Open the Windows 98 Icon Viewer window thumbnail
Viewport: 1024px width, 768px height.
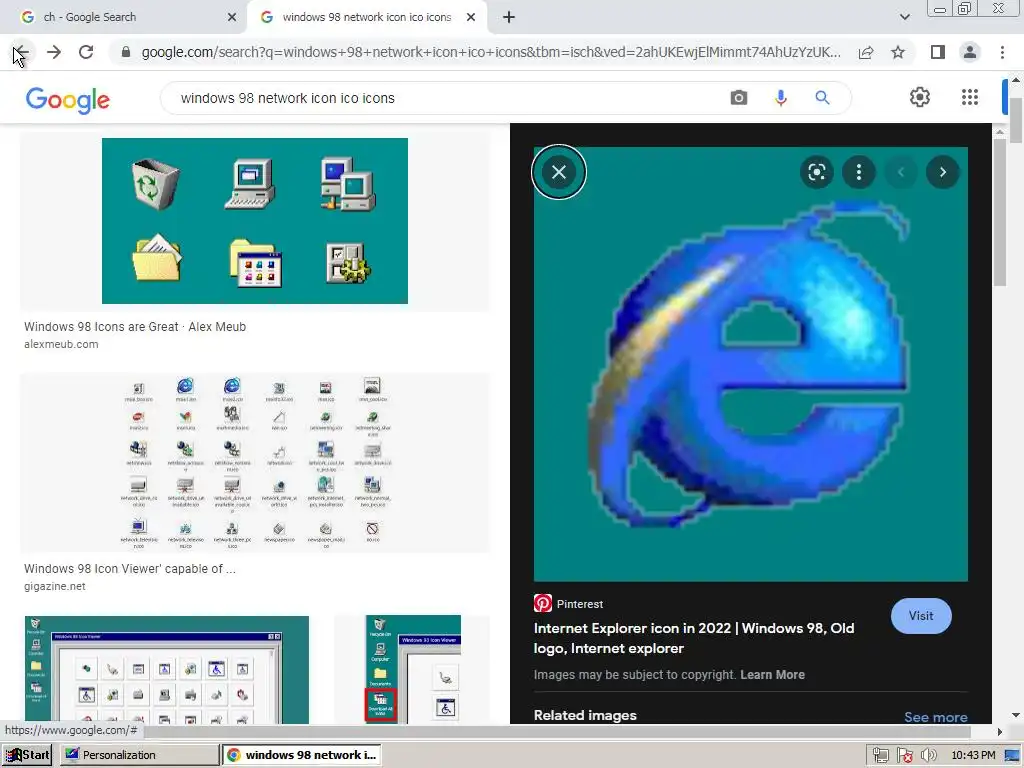(167, 669)
